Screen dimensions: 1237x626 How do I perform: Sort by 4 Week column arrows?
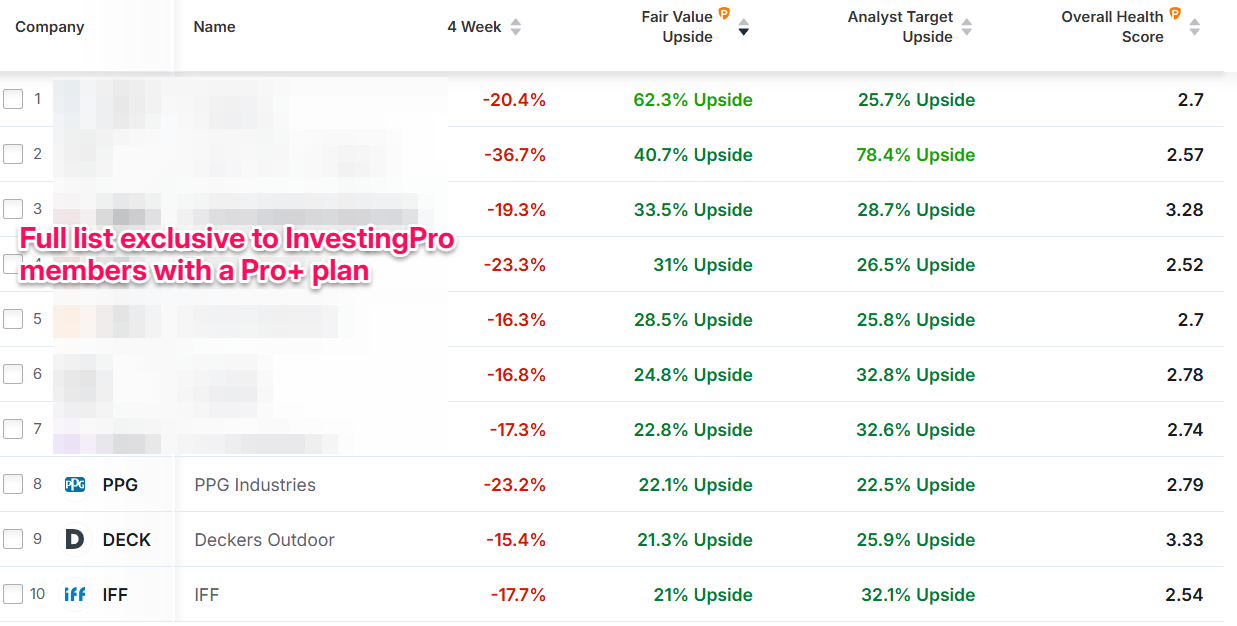(515, 27)
